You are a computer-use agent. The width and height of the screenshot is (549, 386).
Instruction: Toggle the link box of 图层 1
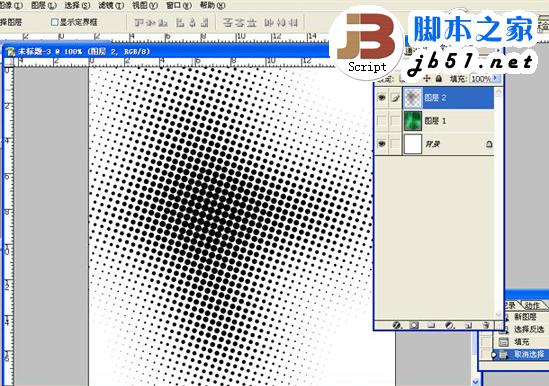[x=395, y=121]
